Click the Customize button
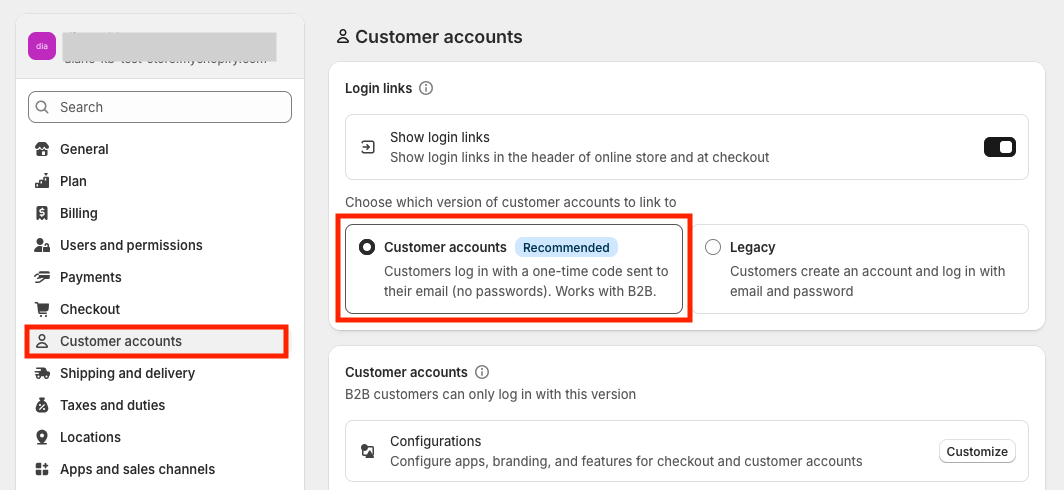 click(x=977, y=451)
